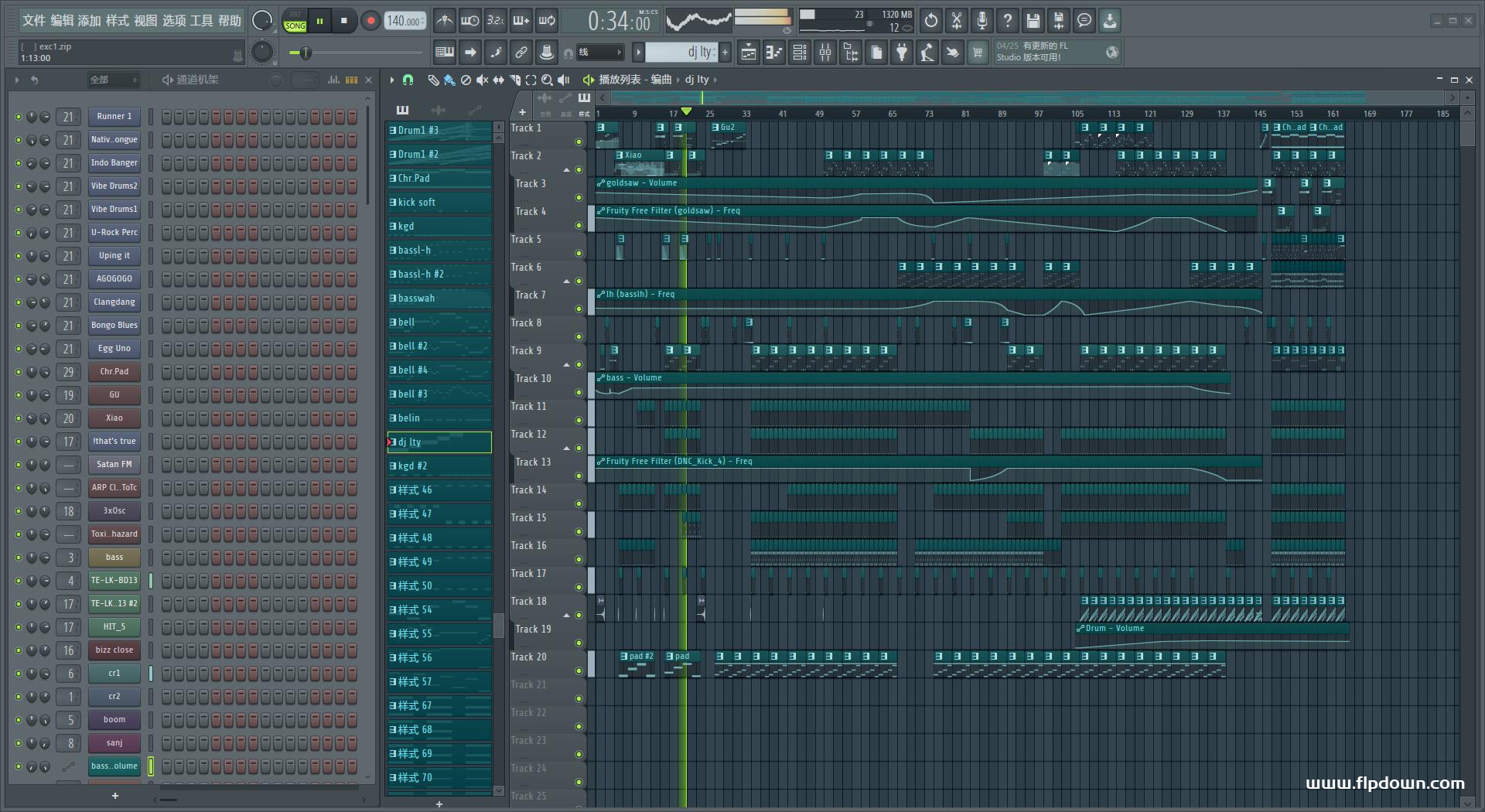Enable the wait for input icon
Screen dimensions: 1485x812
coord(469,21)
